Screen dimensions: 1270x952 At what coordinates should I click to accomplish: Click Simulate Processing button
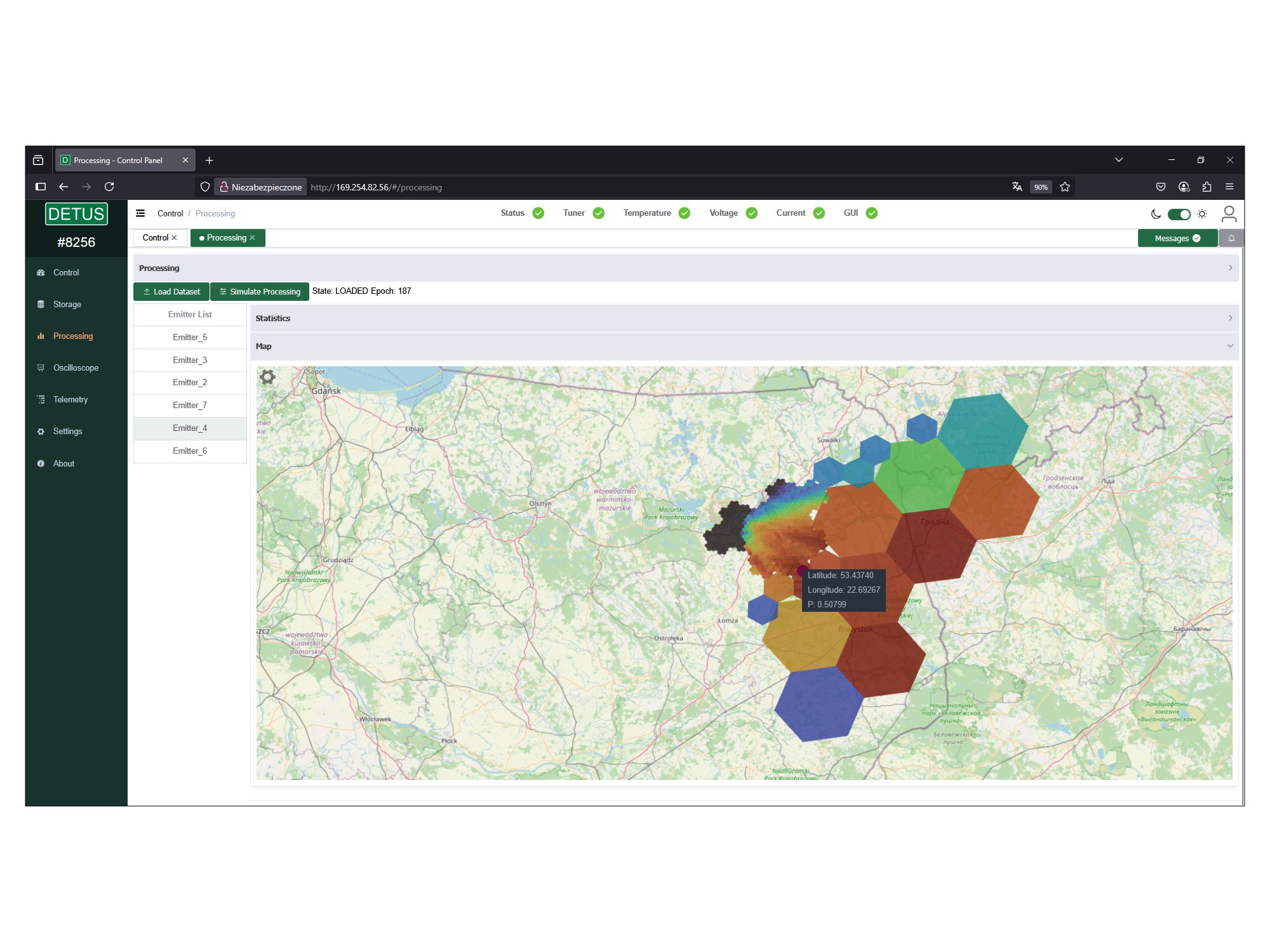[260, 292]
